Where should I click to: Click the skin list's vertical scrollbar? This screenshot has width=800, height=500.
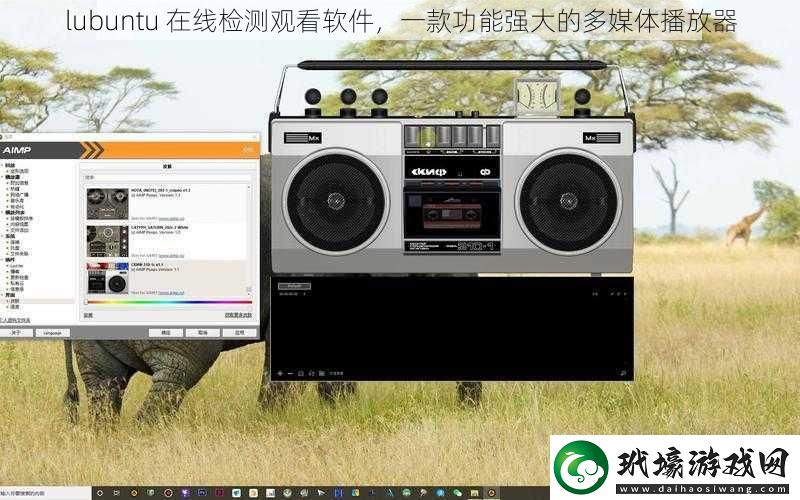(x=249, y=240)
